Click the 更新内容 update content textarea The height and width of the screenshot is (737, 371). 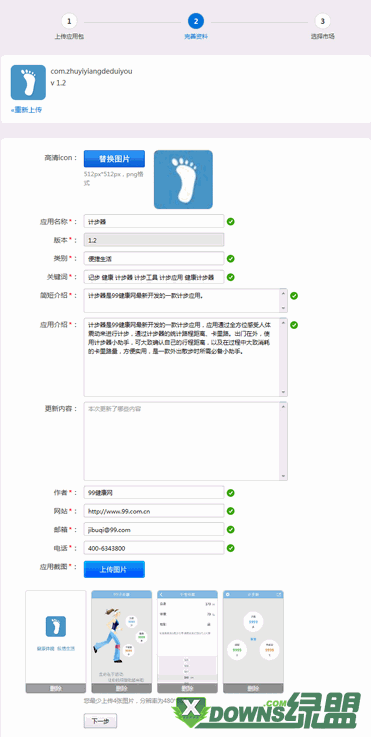(x=186, y=441)
